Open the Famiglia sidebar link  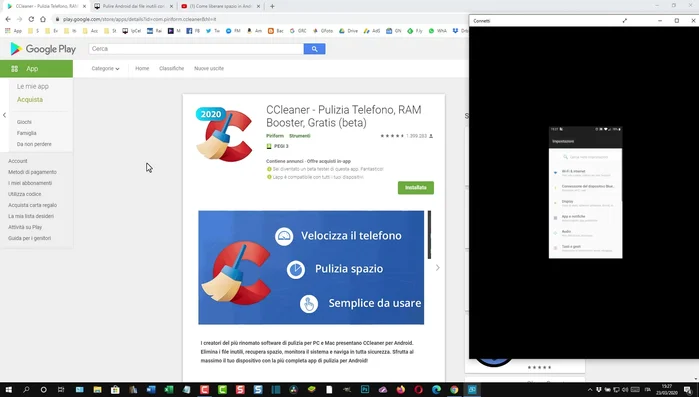click(x=27, y=133)
